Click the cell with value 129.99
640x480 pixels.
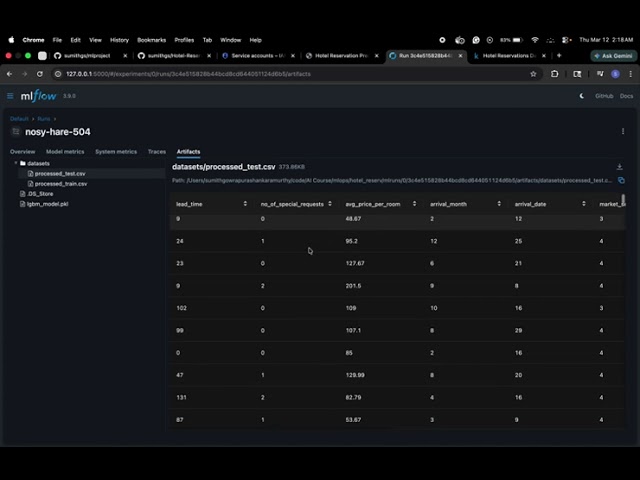coord(355,375)
